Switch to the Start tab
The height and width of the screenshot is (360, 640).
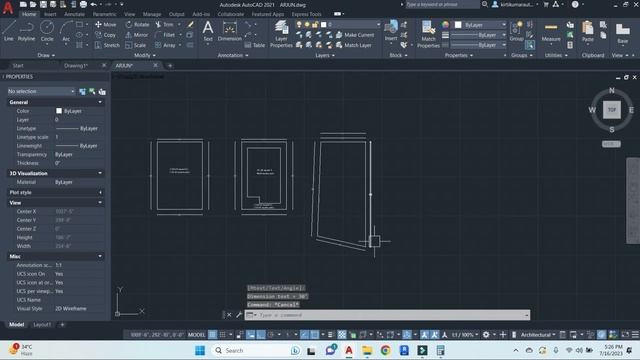tap(18, 65)
